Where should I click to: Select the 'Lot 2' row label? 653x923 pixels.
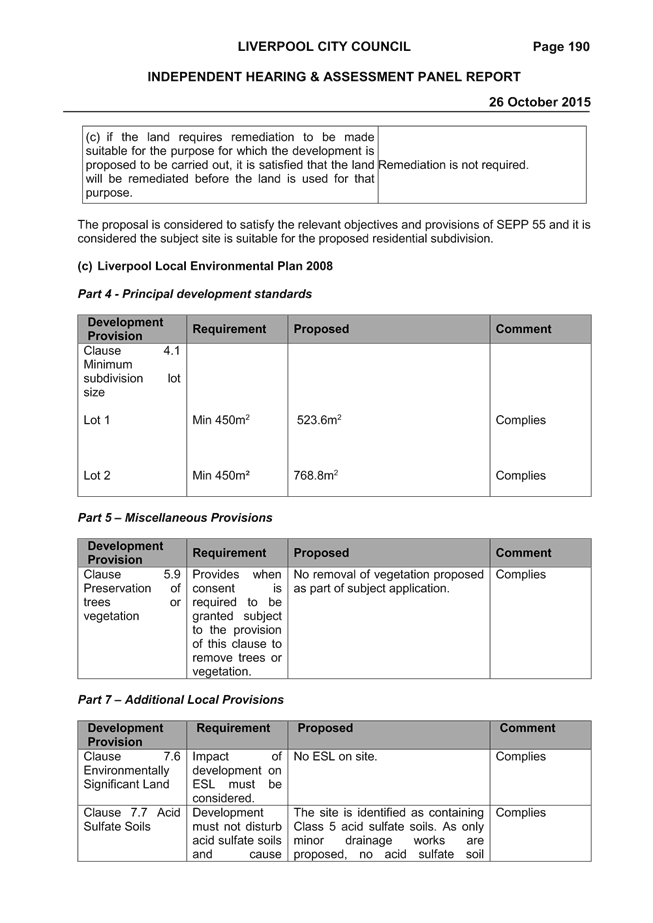coord(97,475)
